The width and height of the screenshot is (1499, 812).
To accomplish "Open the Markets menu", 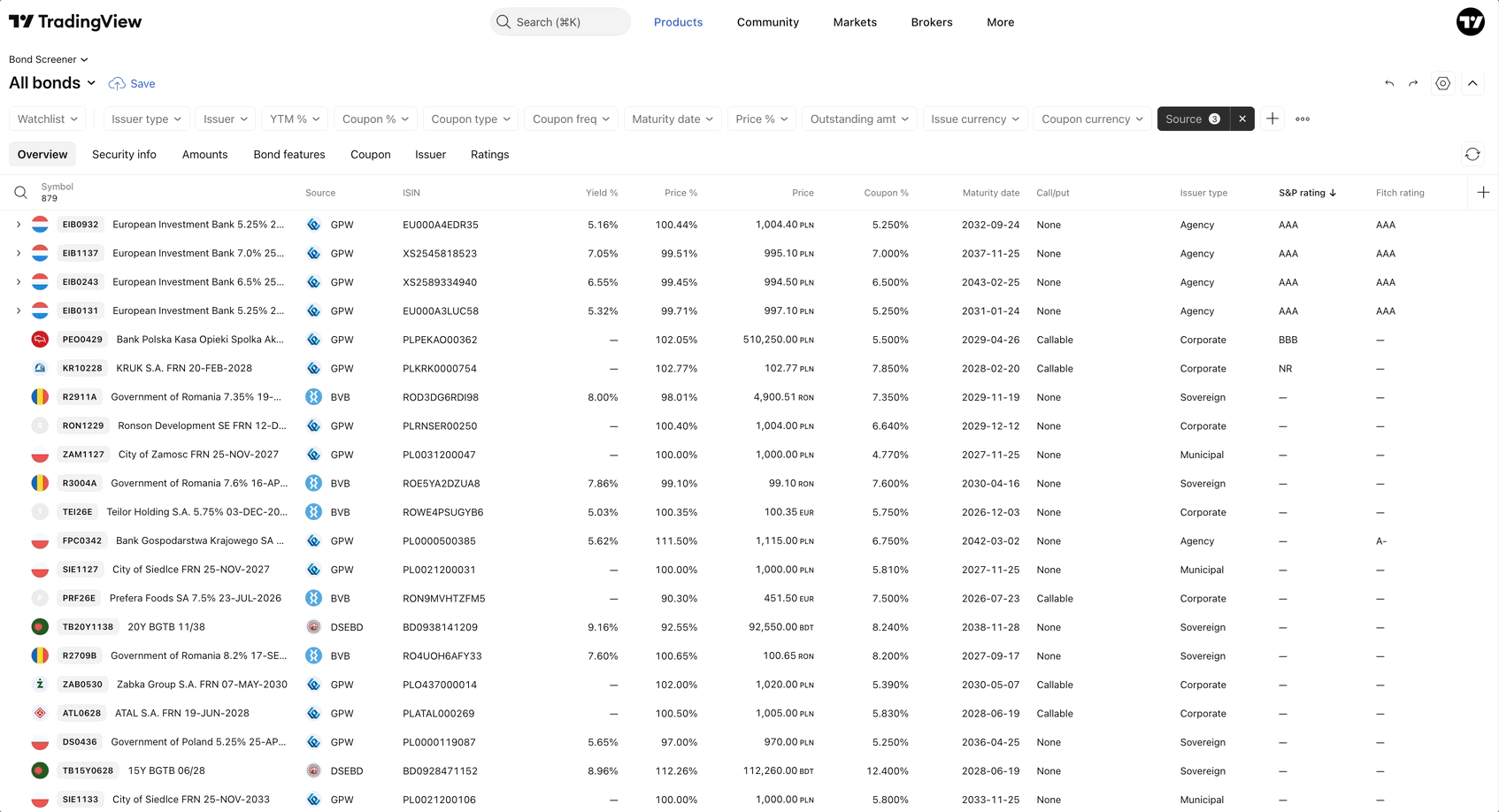I will tap(855, 22).
